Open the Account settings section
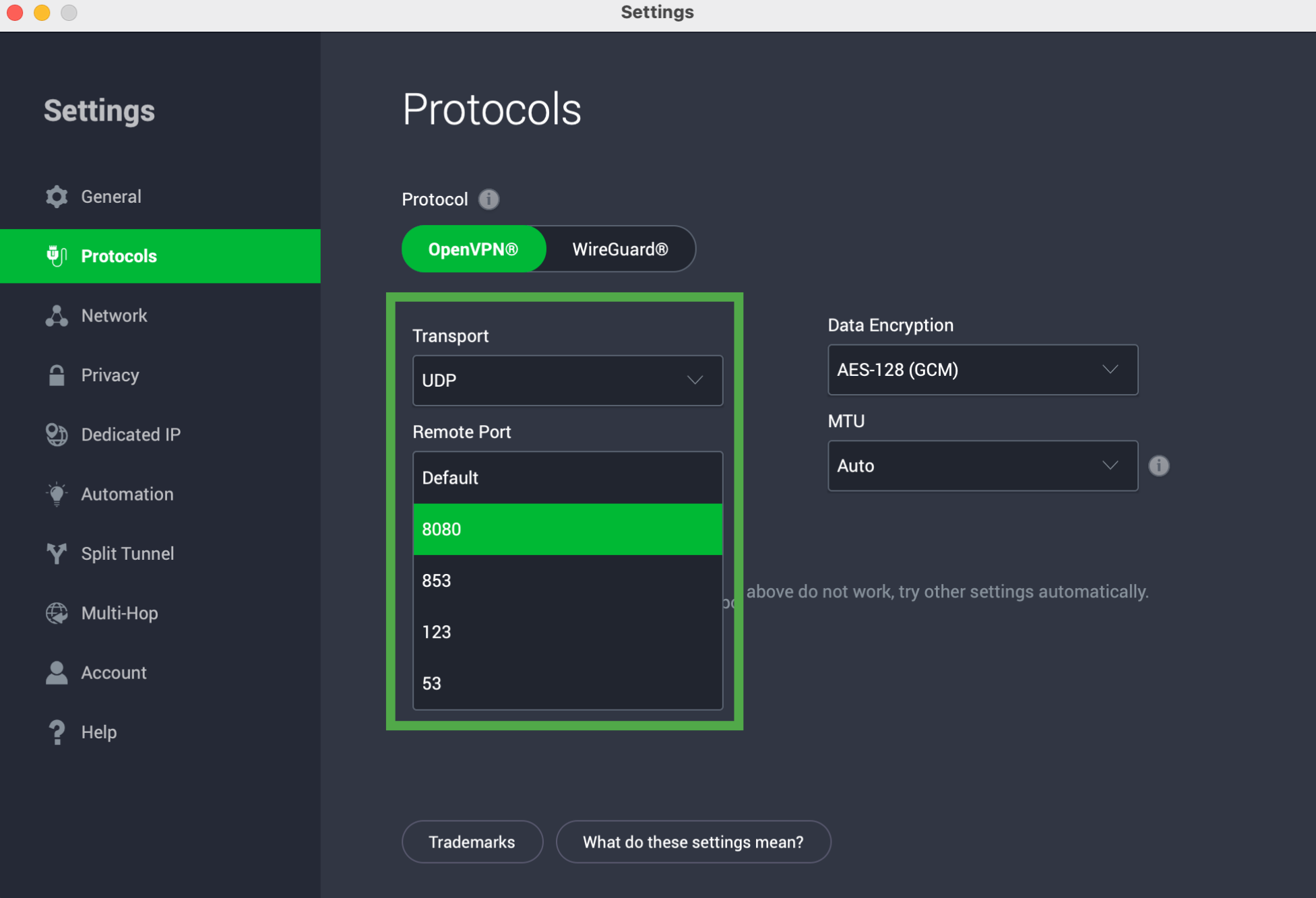 point(113,673)
